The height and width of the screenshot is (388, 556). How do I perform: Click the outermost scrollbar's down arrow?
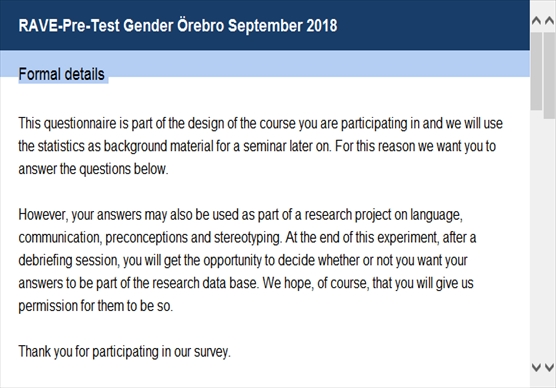(x=549, y=367)
